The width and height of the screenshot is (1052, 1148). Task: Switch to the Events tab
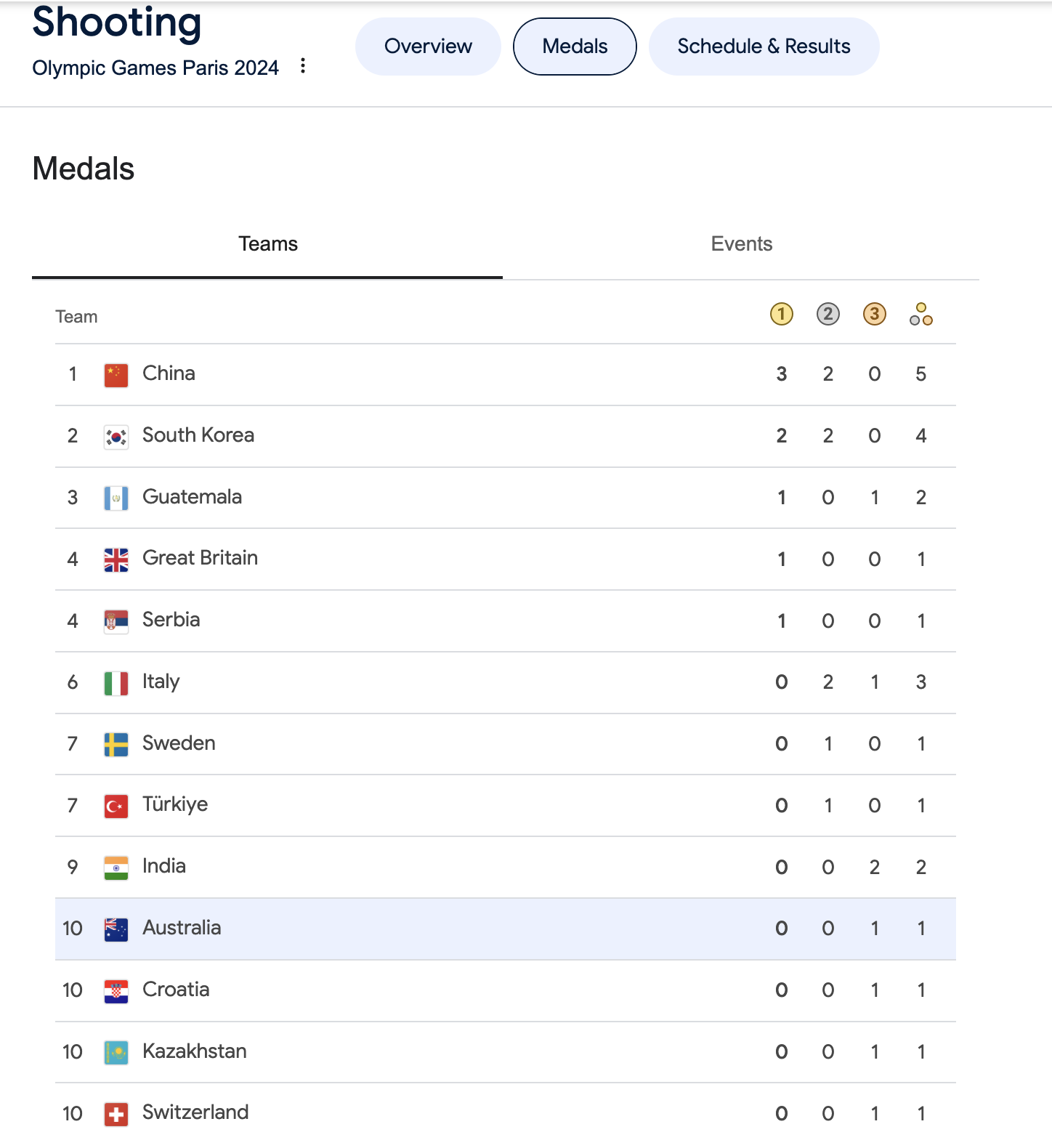click(x=741, y=244)
